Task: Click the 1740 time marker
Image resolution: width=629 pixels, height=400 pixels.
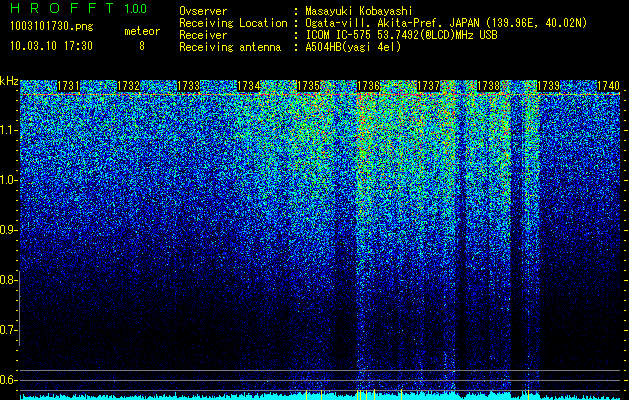Action: click(608, 86)
